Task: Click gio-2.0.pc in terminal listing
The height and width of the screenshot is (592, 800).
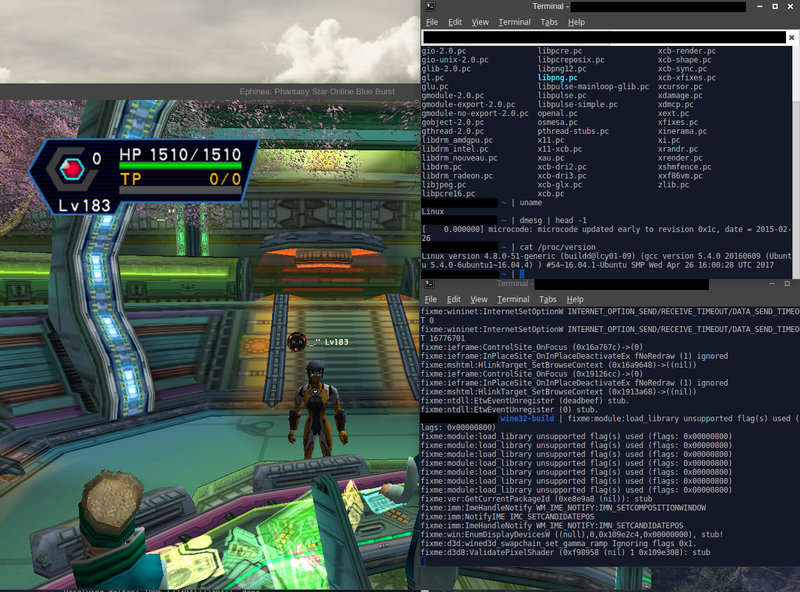Action: click(444, 51)
